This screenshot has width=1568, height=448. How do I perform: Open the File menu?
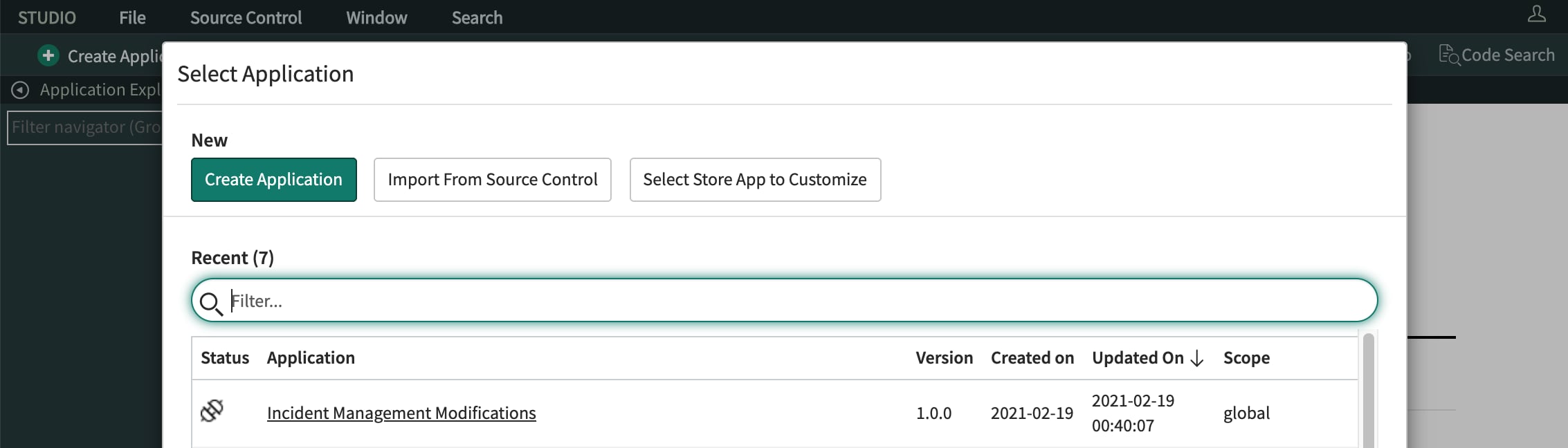[x=132, y=17]
